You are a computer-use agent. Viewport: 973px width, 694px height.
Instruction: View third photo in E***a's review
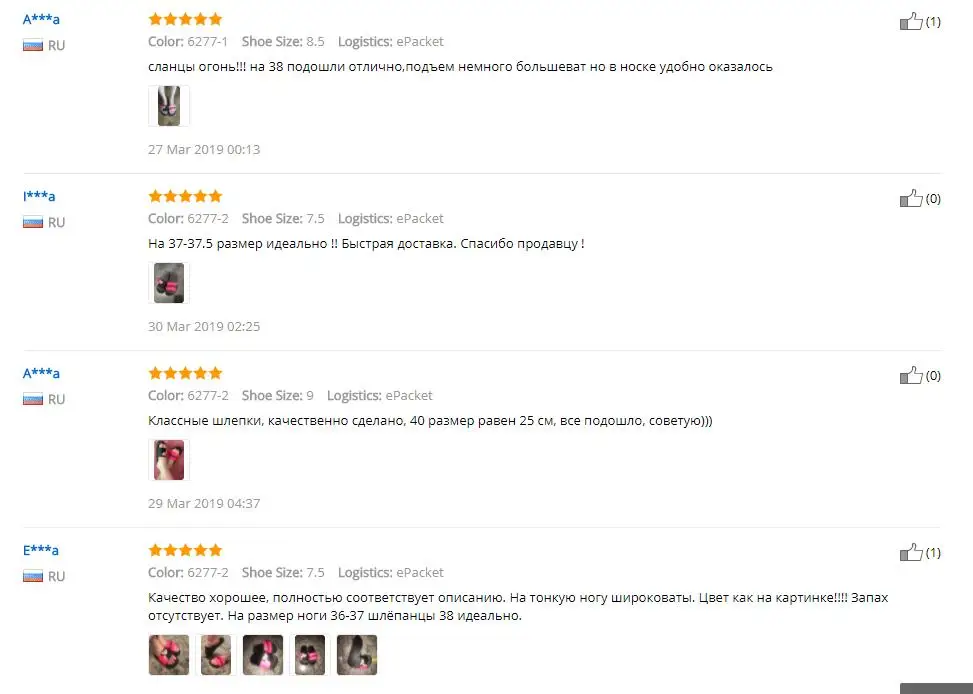263,655
